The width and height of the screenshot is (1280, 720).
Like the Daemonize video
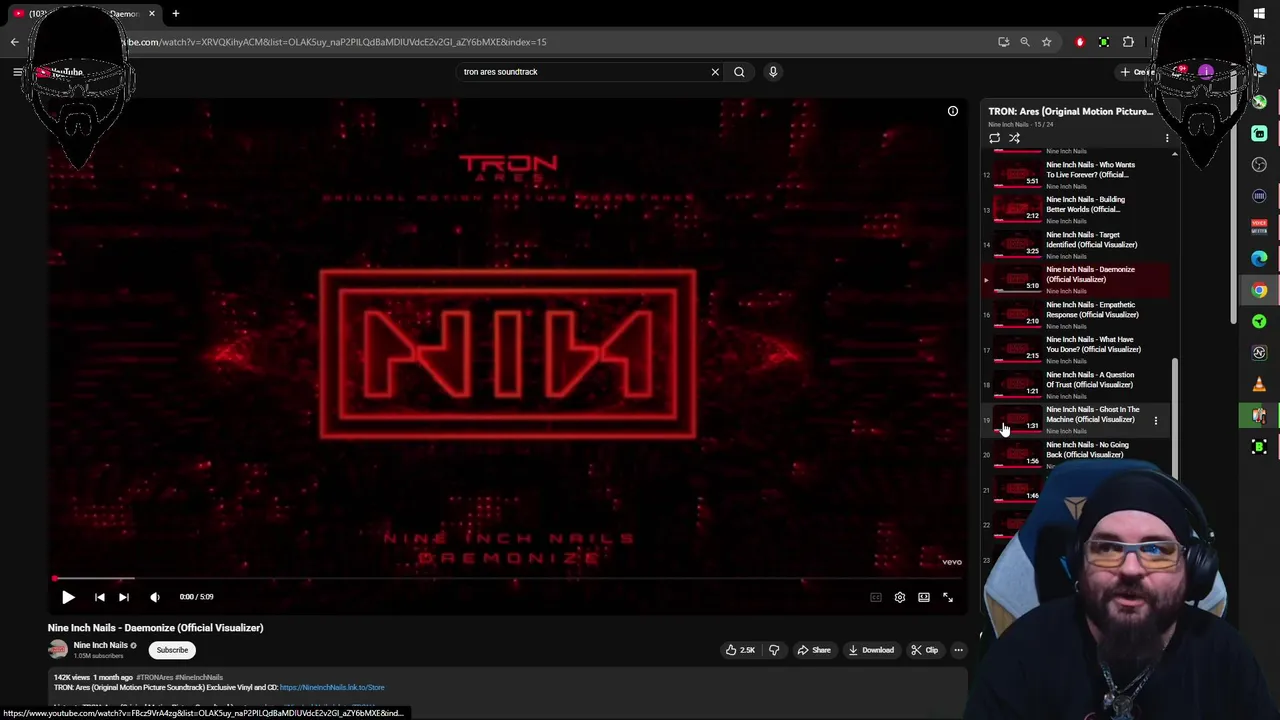coord(740,650)
